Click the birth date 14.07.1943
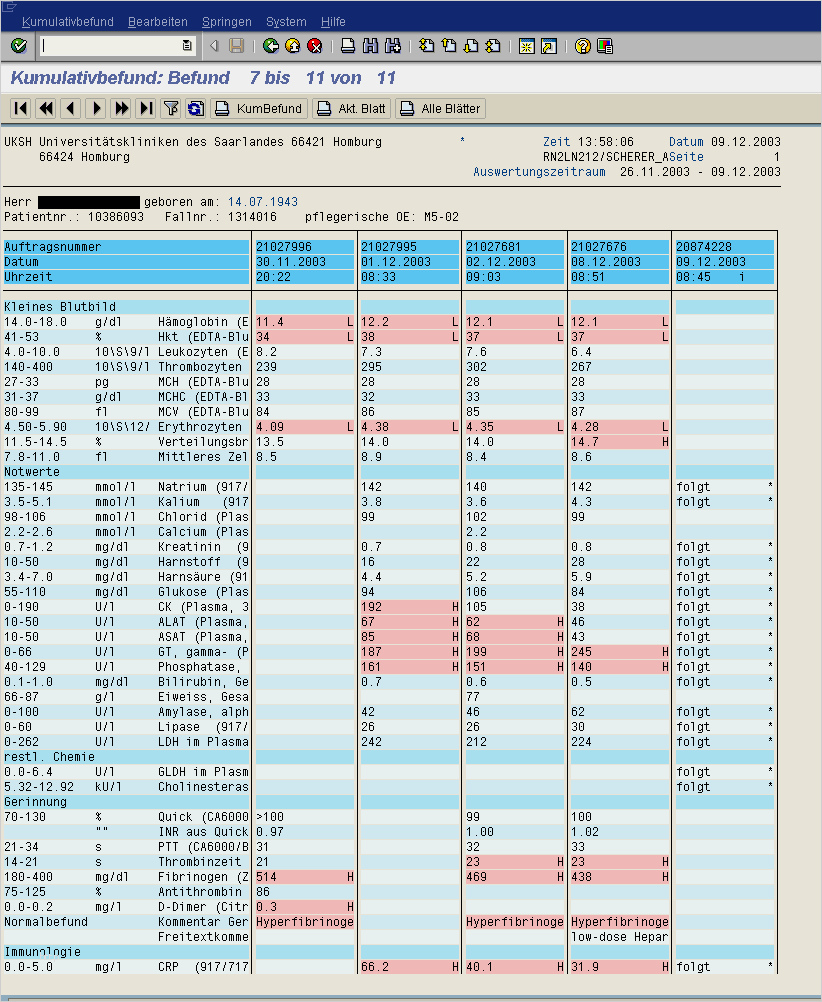Viewport: 822px width, 1002px height. [x=263, y=202]
